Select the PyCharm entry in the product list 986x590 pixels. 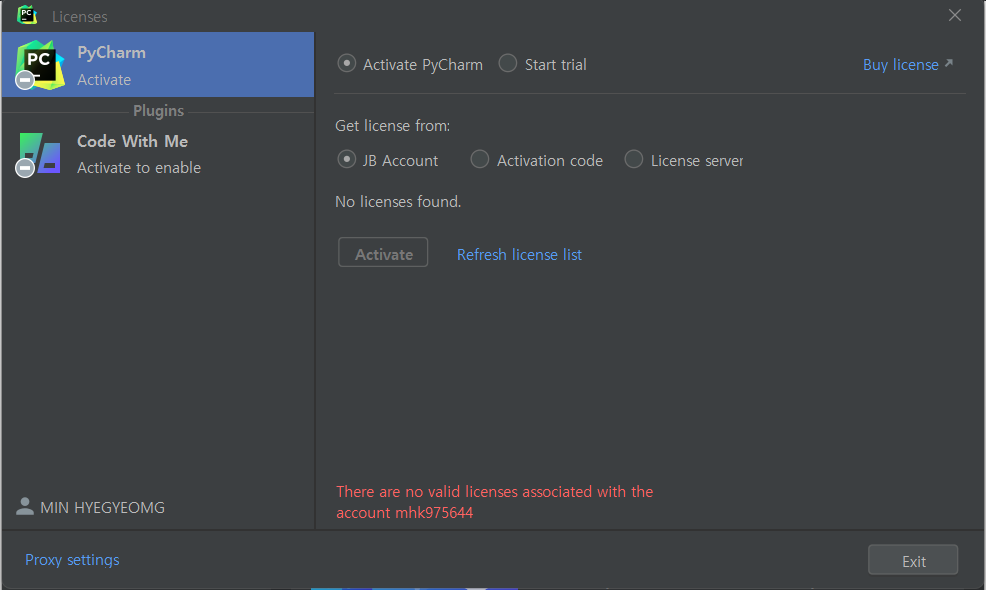click(x=158, y=65)
